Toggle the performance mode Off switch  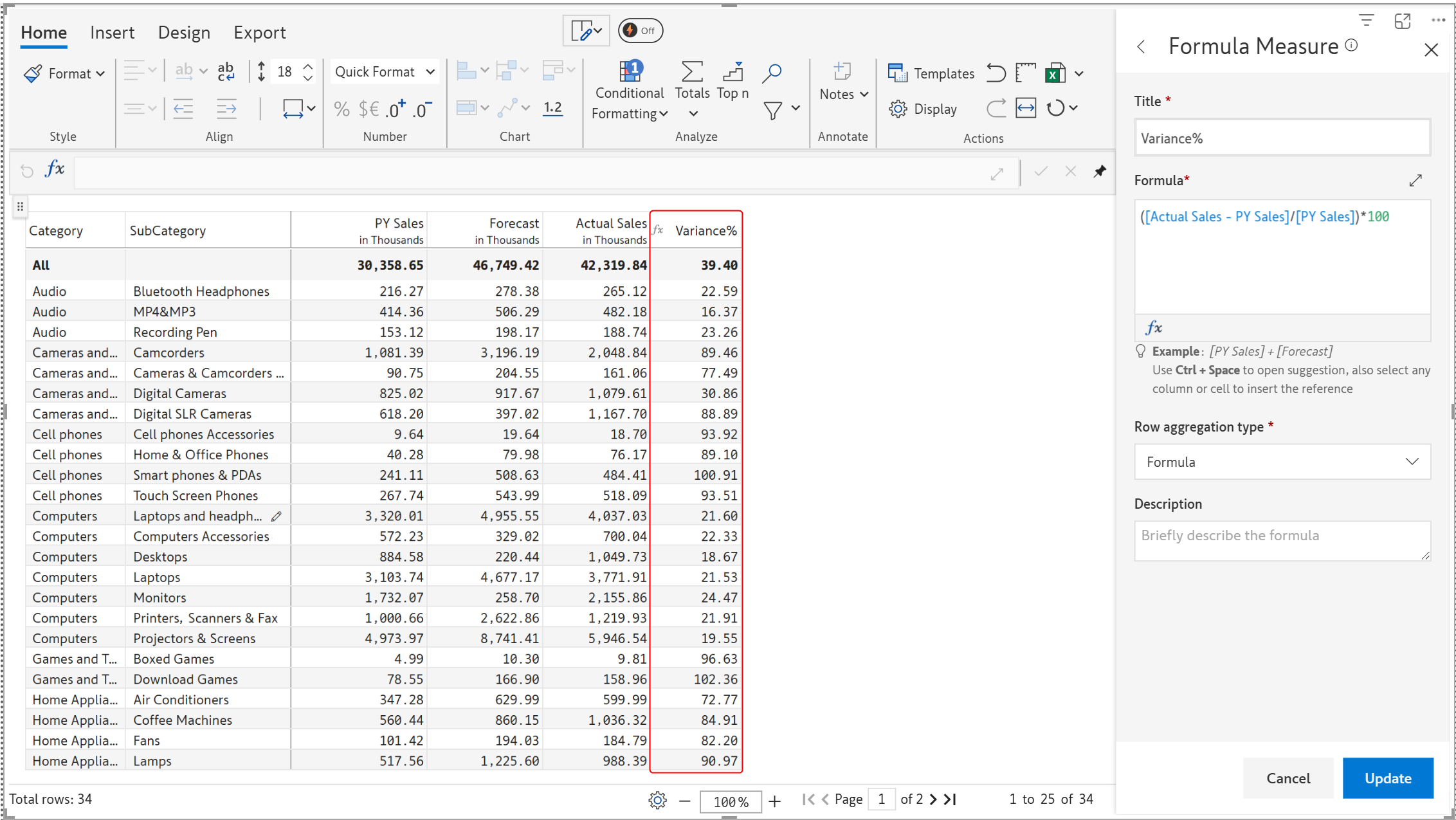[x=640, y=30]
